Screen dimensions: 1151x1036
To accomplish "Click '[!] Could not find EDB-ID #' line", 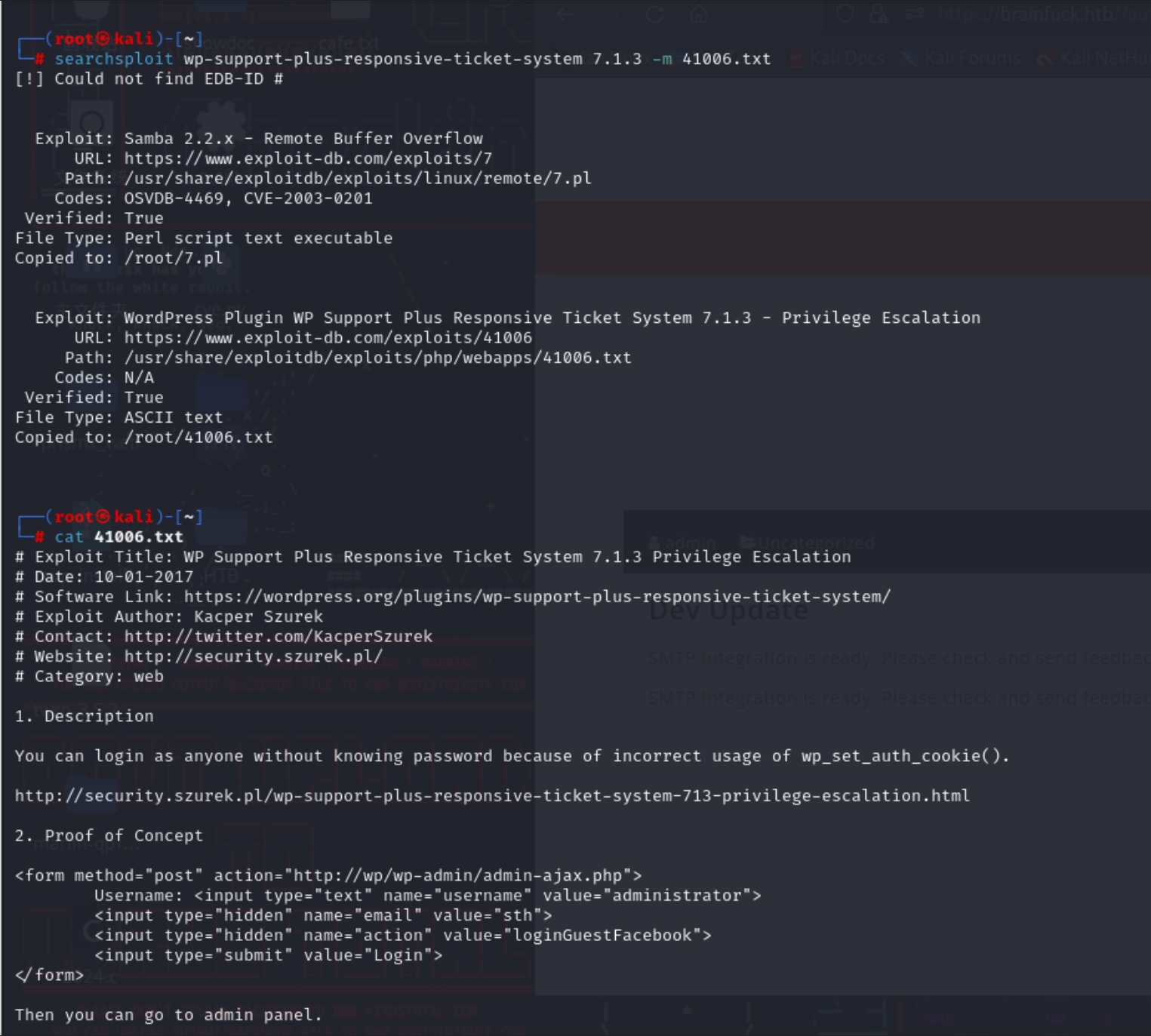I will pos(149,78).
